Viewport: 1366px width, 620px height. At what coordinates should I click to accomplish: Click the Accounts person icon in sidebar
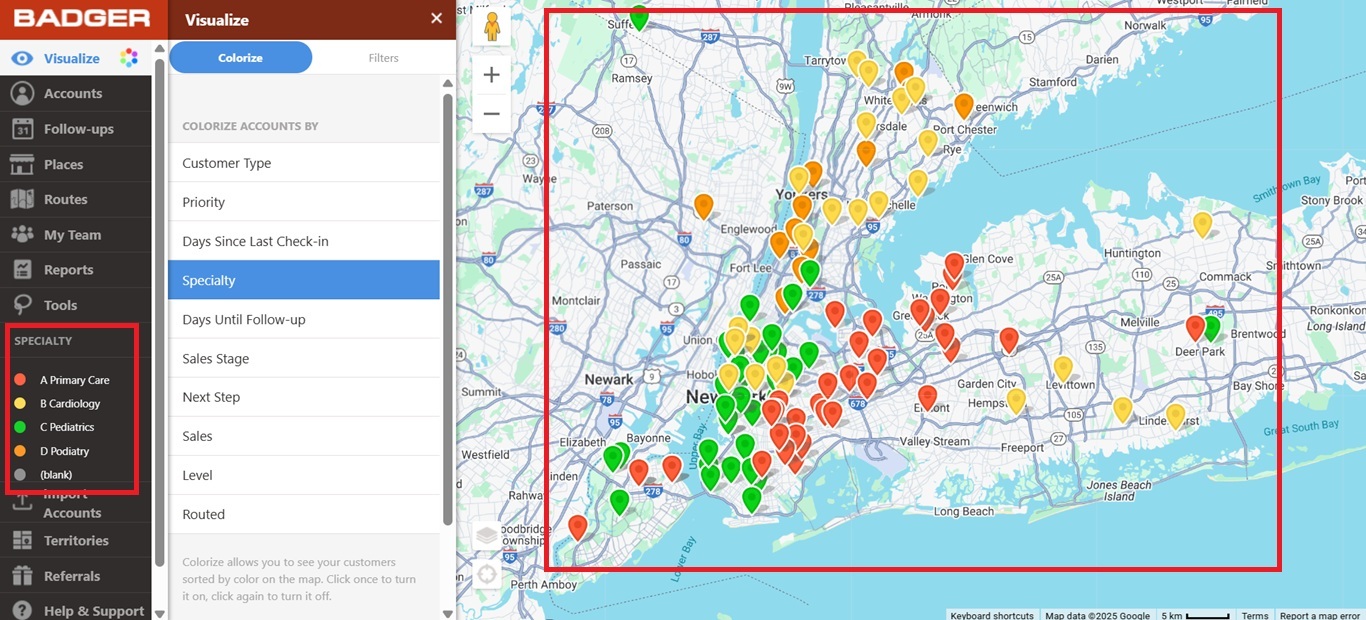22,93
